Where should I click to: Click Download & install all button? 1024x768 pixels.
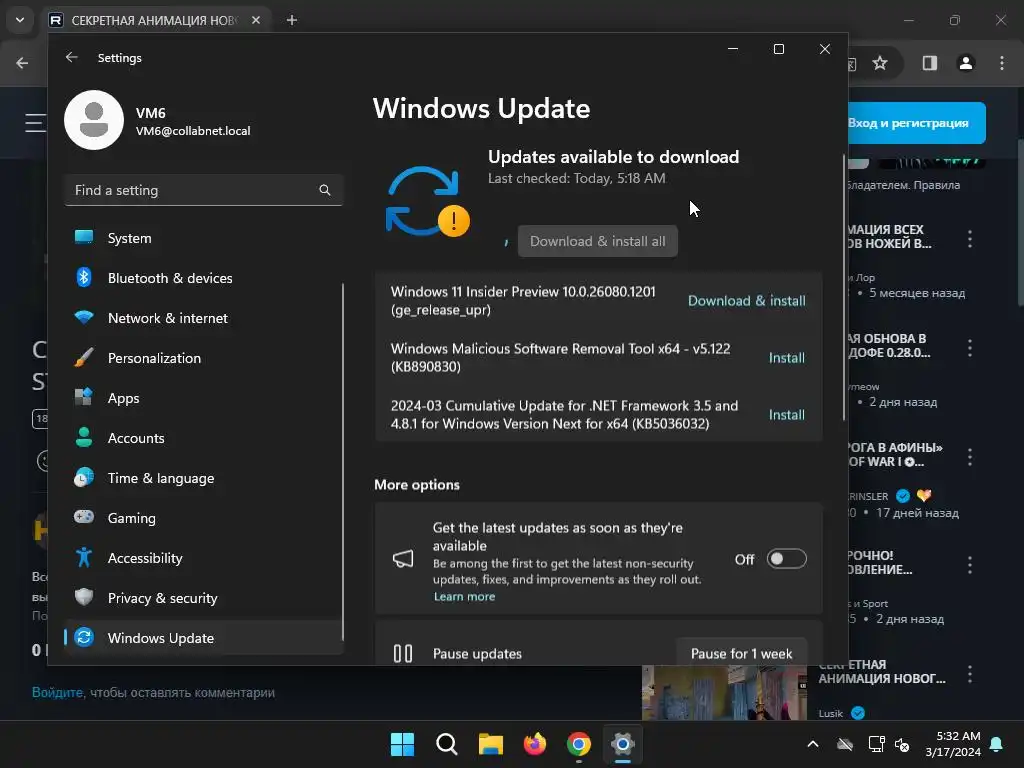click(x=598, y=241)
